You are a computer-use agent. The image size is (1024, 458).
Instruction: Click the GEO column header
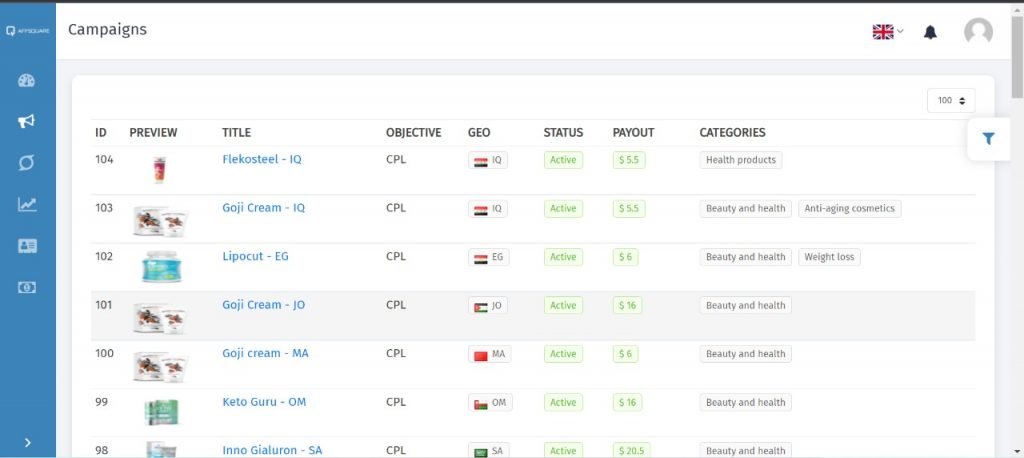coord(479,133)
